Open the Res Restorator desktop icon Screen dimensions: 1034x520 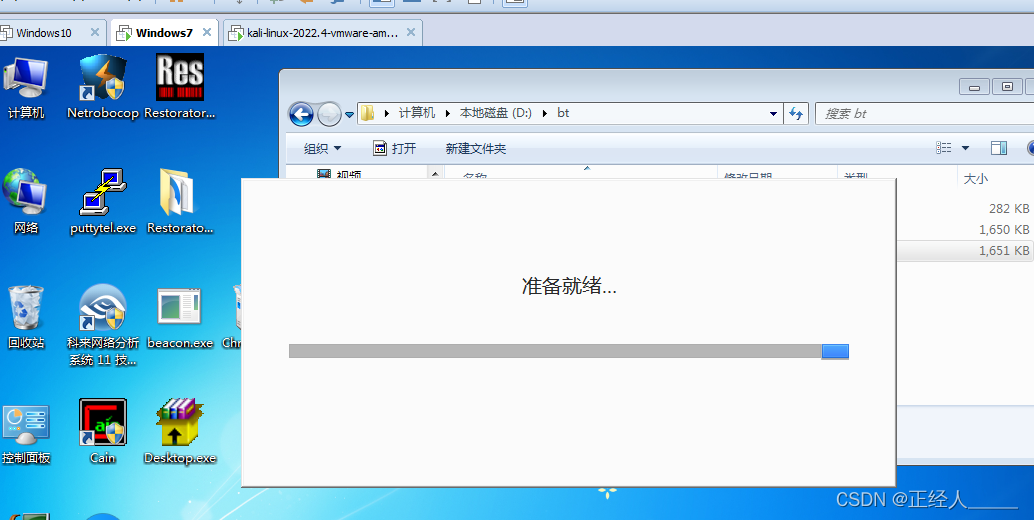(179, 87)
